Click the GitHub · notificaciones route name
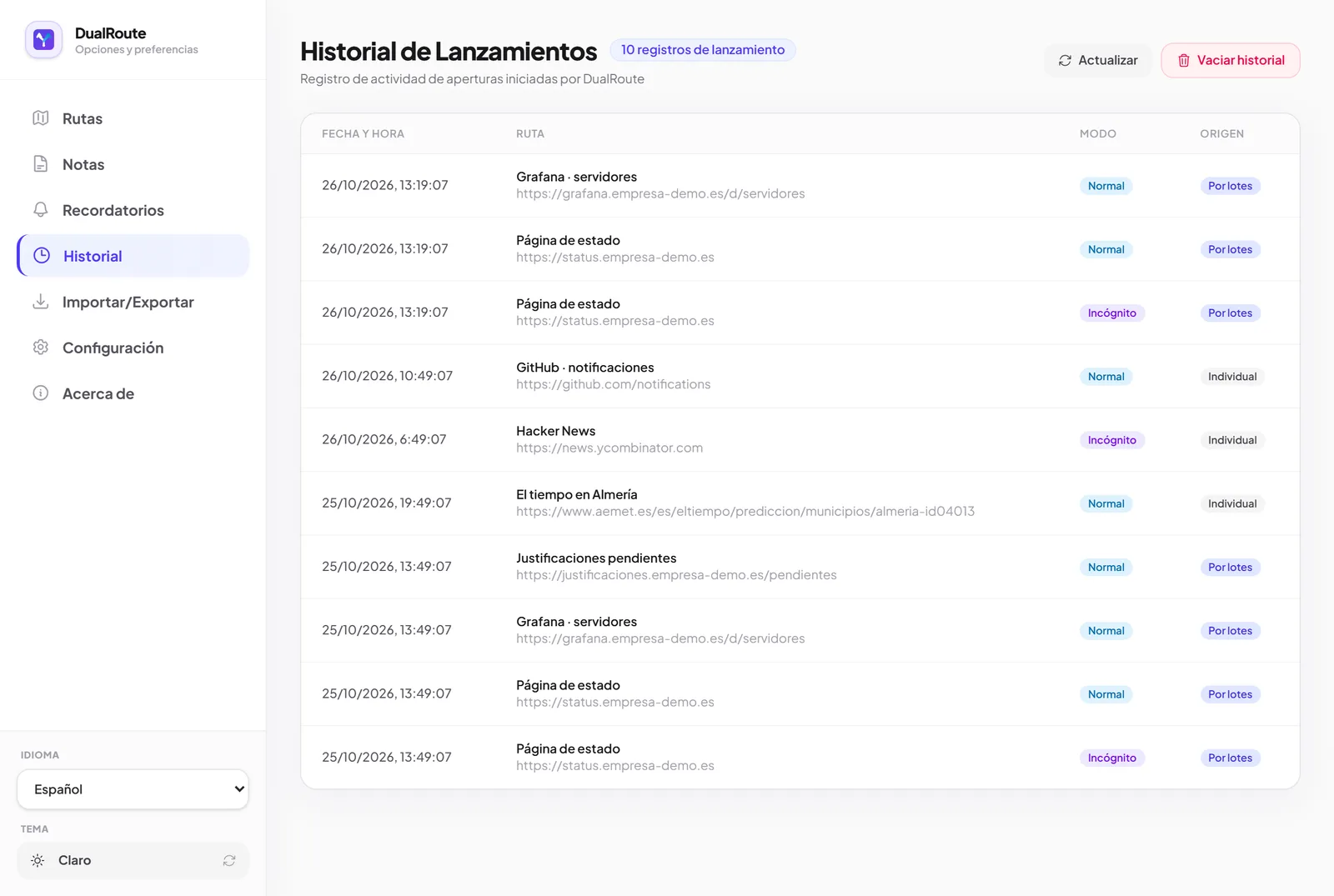The height and width of the screenshot is (896, 1334). pos(584,368)
